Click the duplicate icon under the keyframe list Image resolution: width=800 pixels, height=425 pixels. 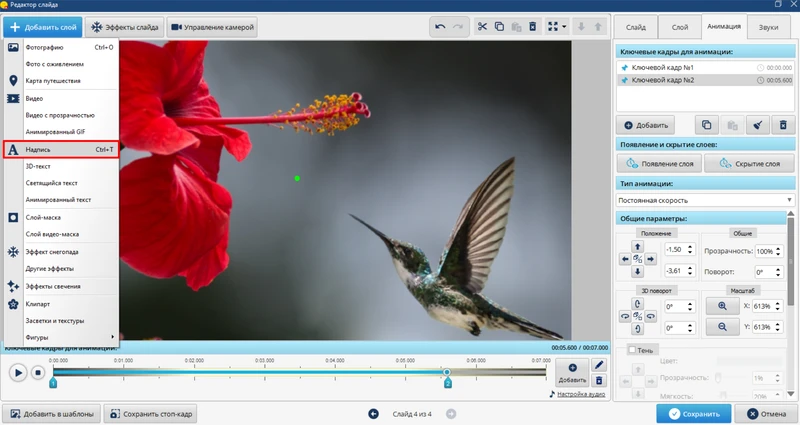click(x=706, y=125)
